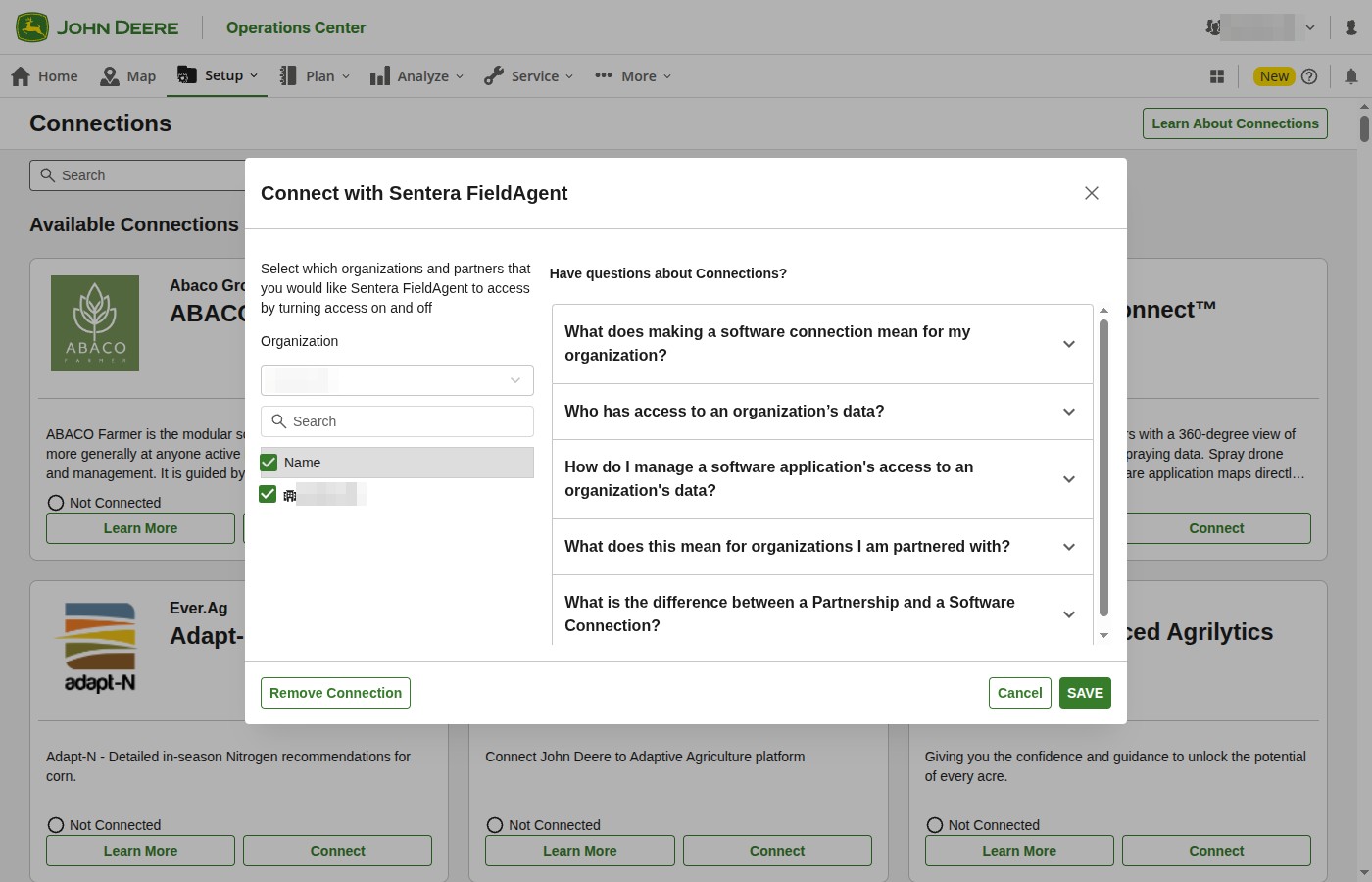Click the magnifier icon in dialog search
The image size is (1372, 882).
click(x=279, y=421)
